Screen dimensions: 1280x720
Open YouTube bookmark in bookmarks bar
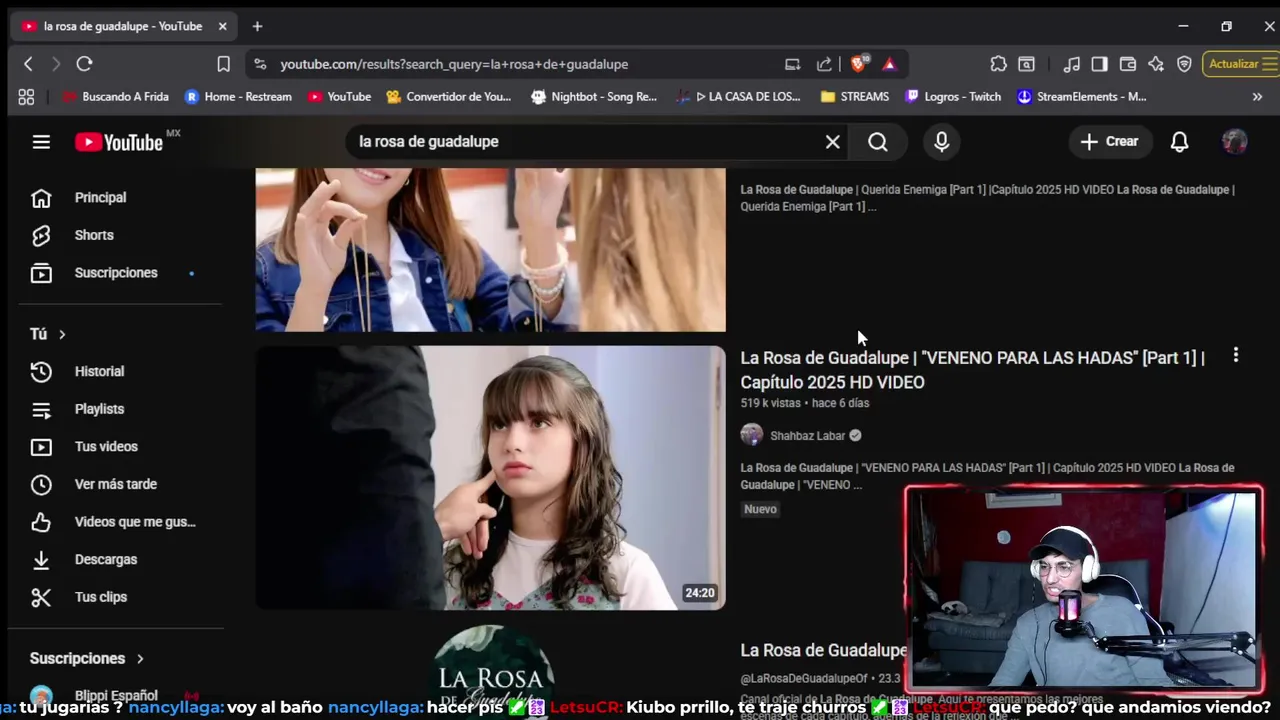pyautogui.click(x=339, y=97)
